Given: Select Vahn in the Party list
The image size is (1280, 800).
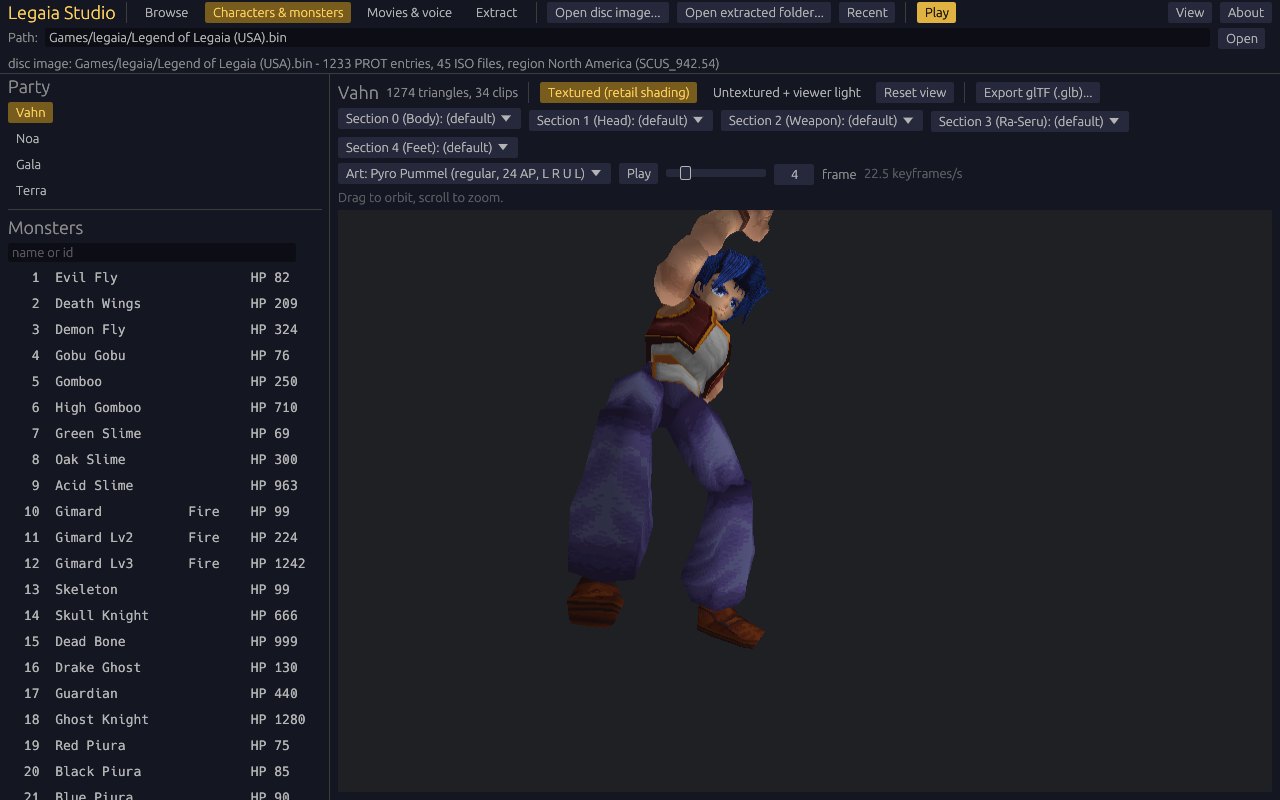Looking at the screenshot, I should pyautogui.click(x=30, y=112).
